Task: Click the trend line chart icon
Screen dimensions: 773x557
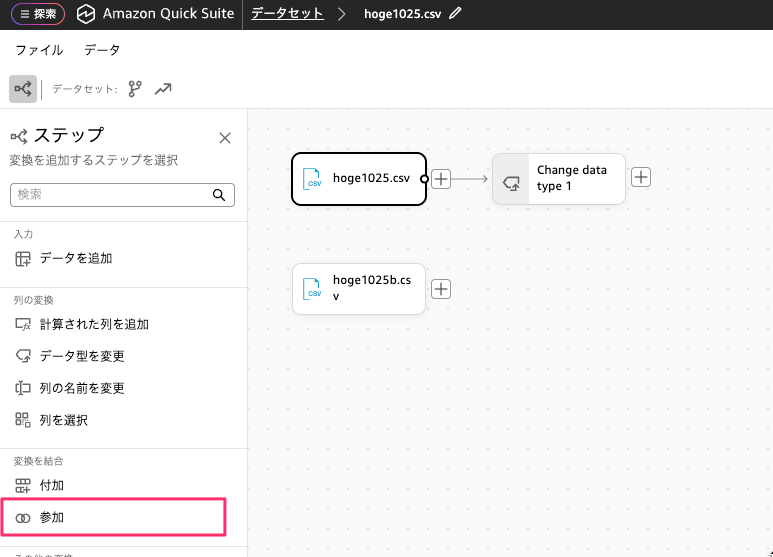Action: (163, 89)
